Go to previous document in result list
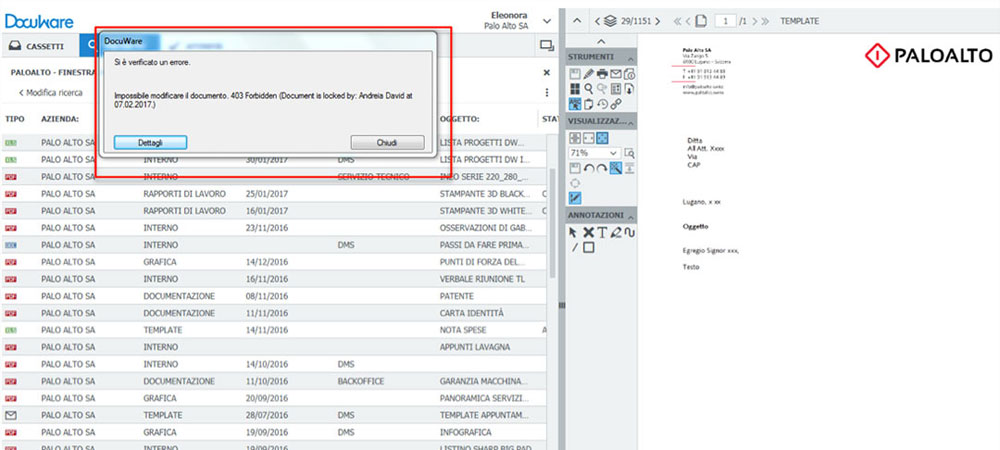Viewport: 1000px width, 450px height. point(598,21)
